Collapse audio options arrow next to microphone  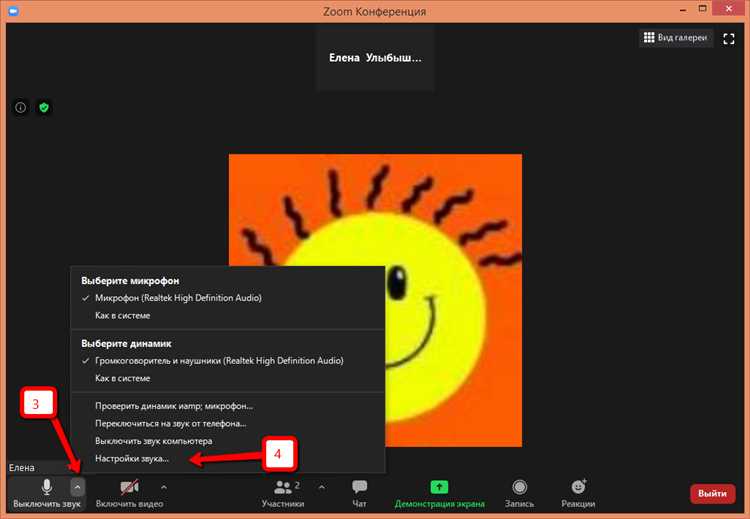(x=77, y=487)
